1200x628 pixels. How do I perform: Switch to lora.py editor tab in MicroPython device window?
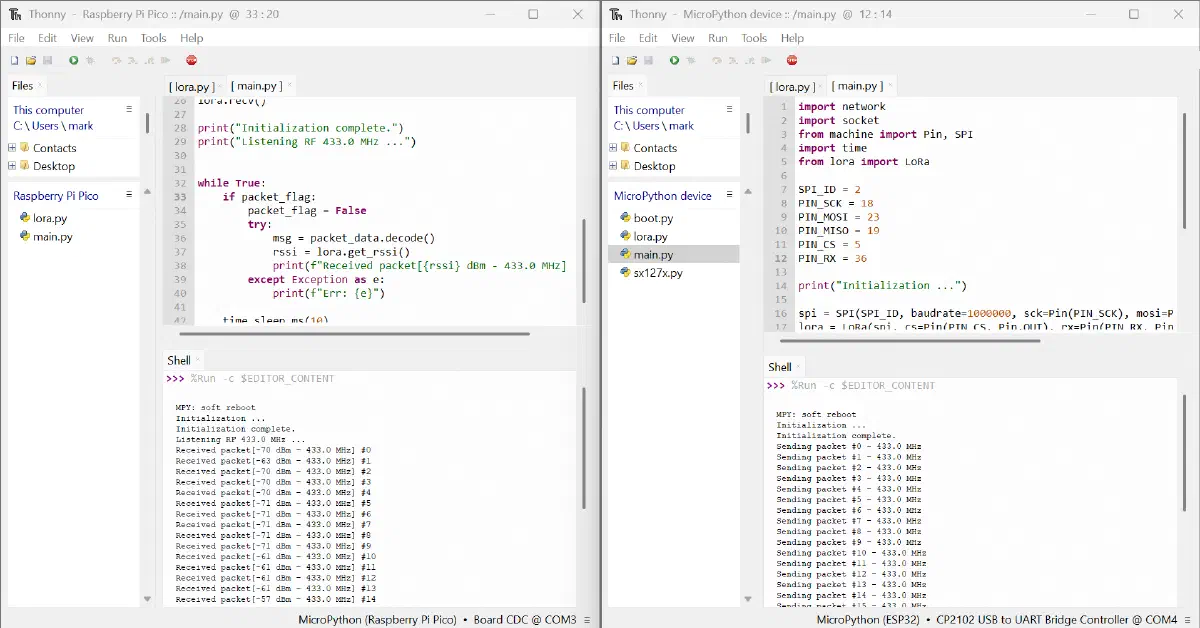coord(791,87)
